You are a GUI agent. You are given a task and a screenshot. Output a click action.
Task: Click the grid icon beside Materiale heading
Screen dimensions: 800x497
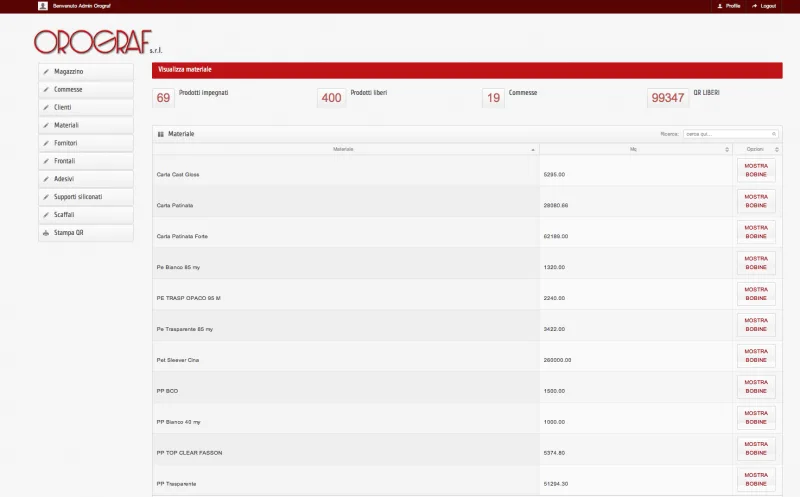[x=161, y=134]
